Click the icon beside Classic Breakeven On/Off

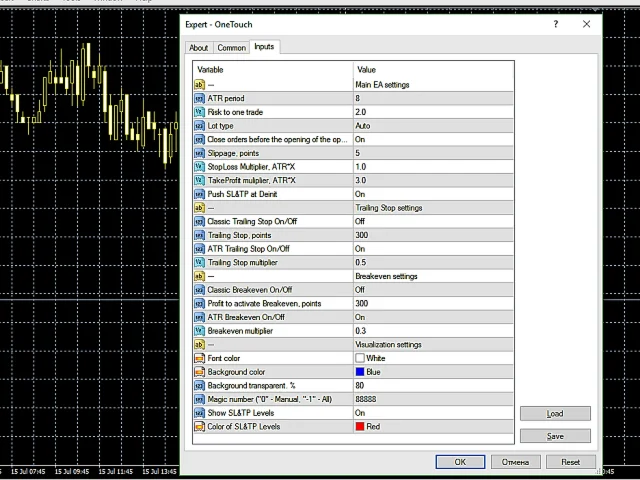(199, 290)
